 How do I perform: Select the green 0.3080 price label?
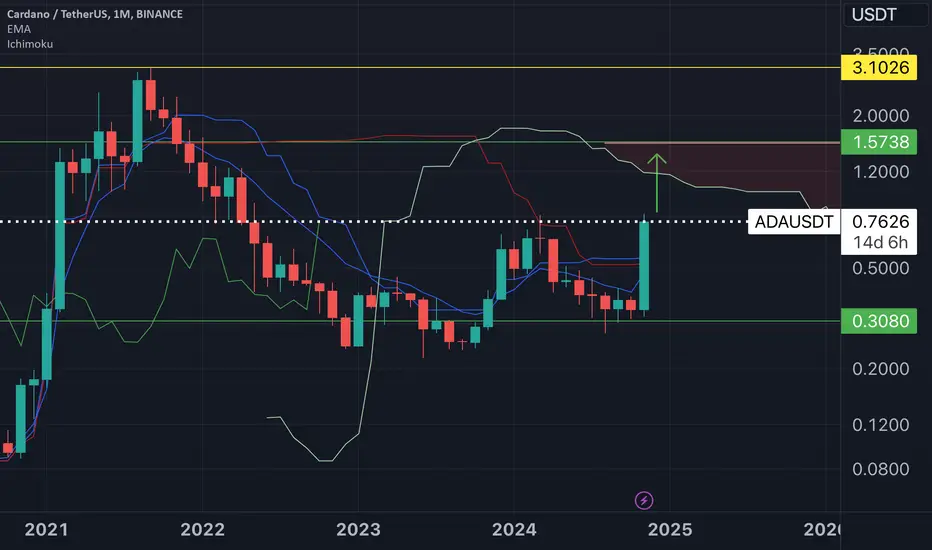pyautogui.click(x=879, y=321)
